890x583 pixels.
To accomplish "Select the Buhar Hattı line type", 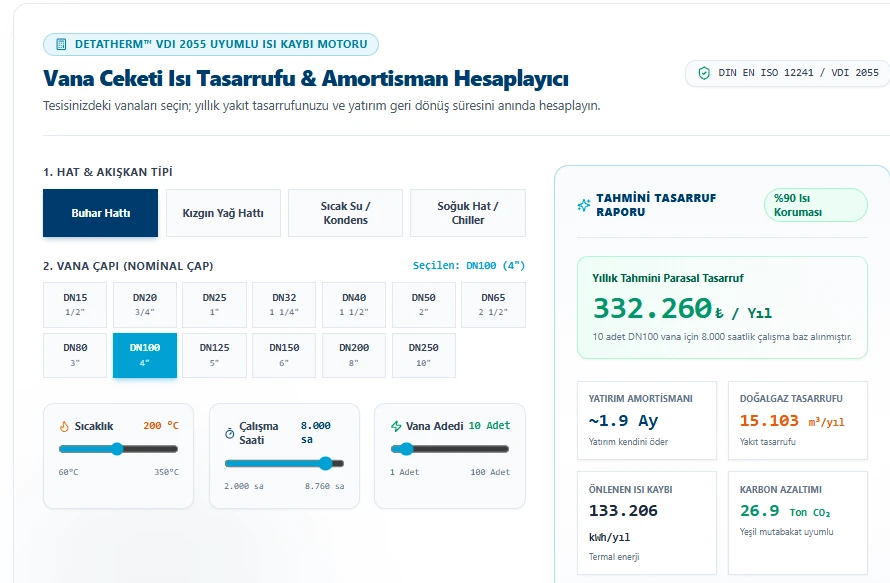I will point(100,213).
